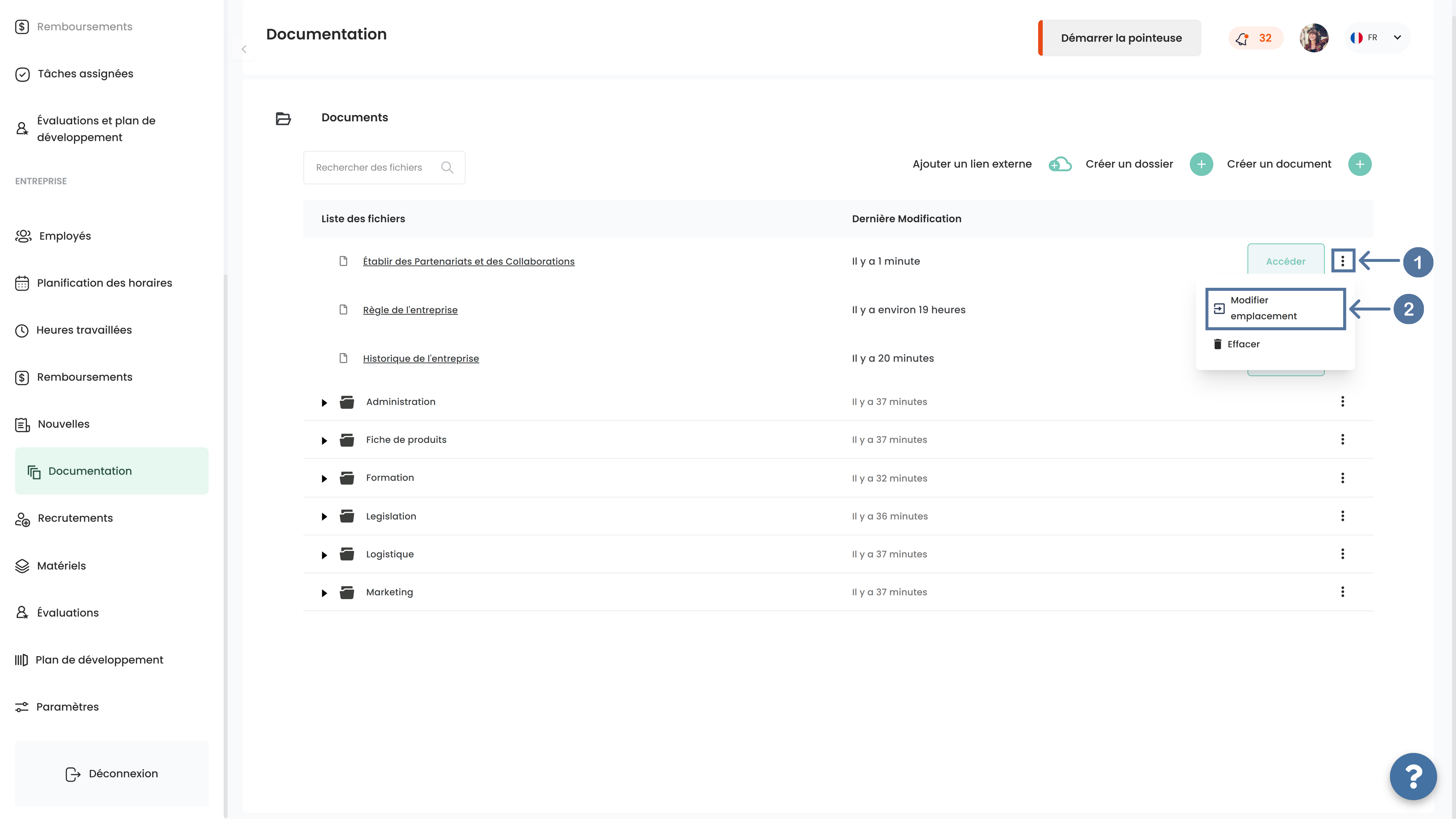1456x819 pixels.
Task: Open Planification des horaires
Action: pos(105,283)
